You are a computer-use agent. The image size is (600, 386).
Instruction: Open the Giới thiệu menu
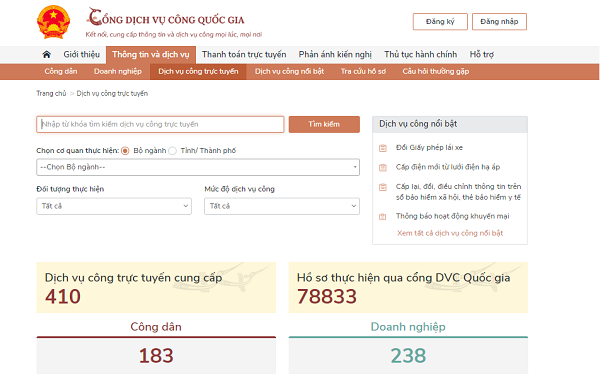[82, 54]
